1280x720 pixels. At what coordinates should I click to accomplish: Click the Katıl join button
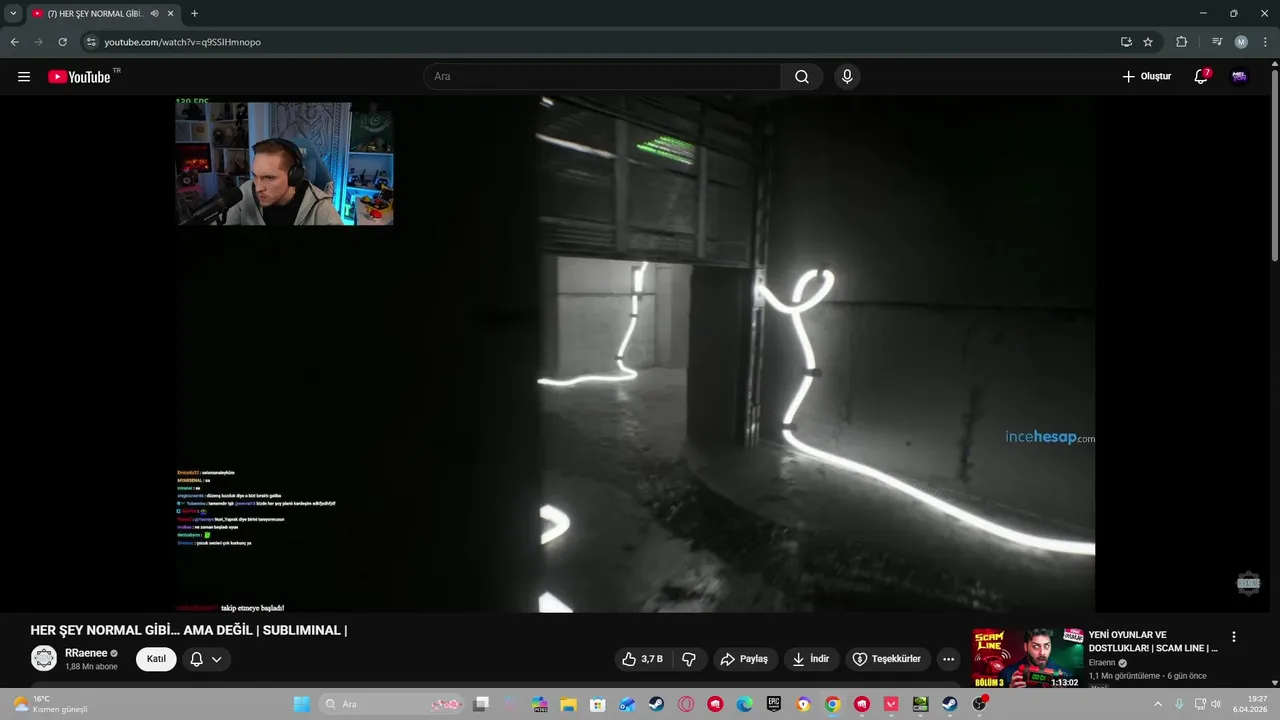156,659
